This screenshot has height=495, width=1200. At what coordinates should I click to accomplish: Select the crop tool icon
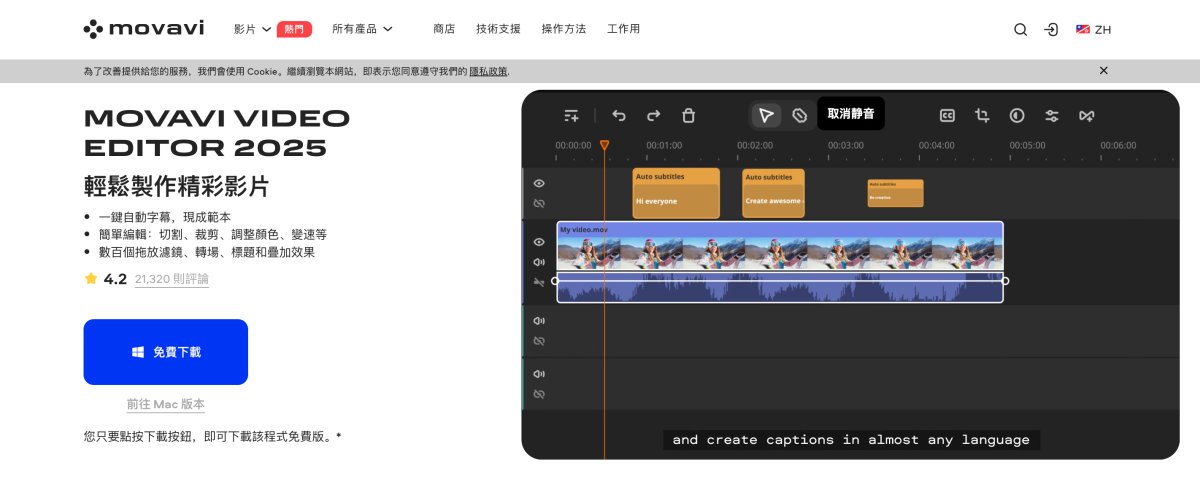pos(982,116)
